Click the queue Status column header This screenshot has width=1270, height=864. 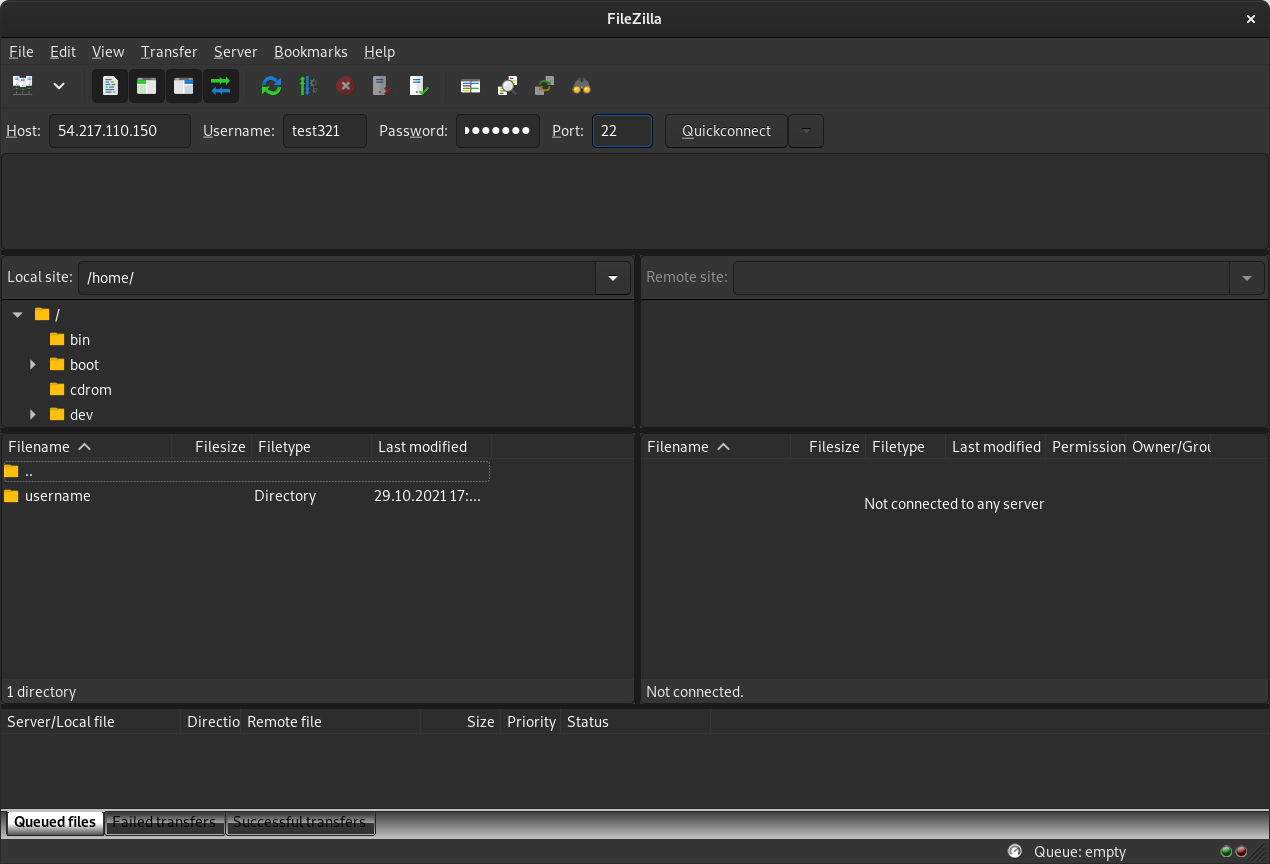coord(635,722)
